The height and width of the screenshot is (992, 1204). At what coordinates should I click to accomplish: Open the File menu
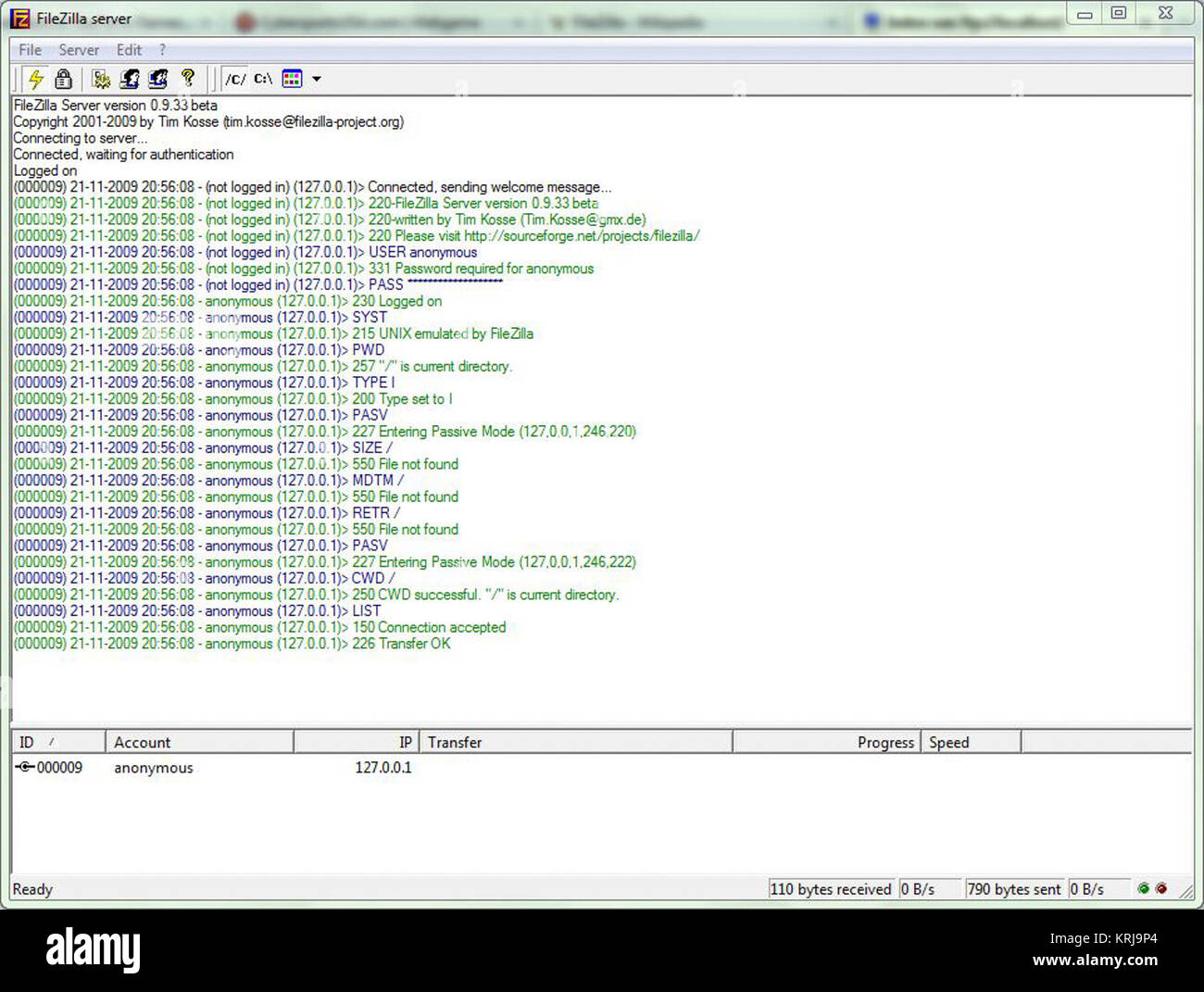coord(31,50)
